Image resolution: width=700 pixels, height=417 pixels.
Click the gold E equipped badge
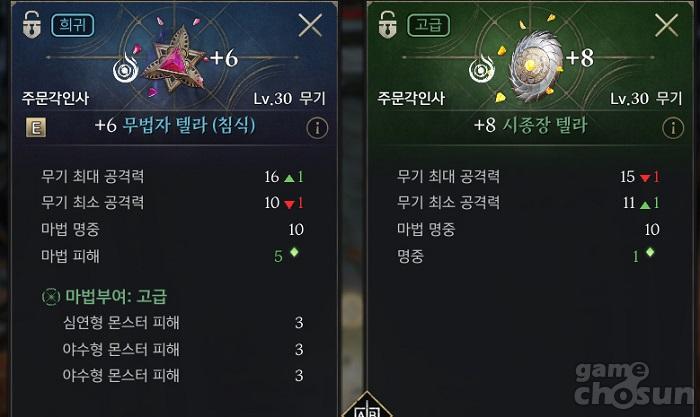pos(36,128)
